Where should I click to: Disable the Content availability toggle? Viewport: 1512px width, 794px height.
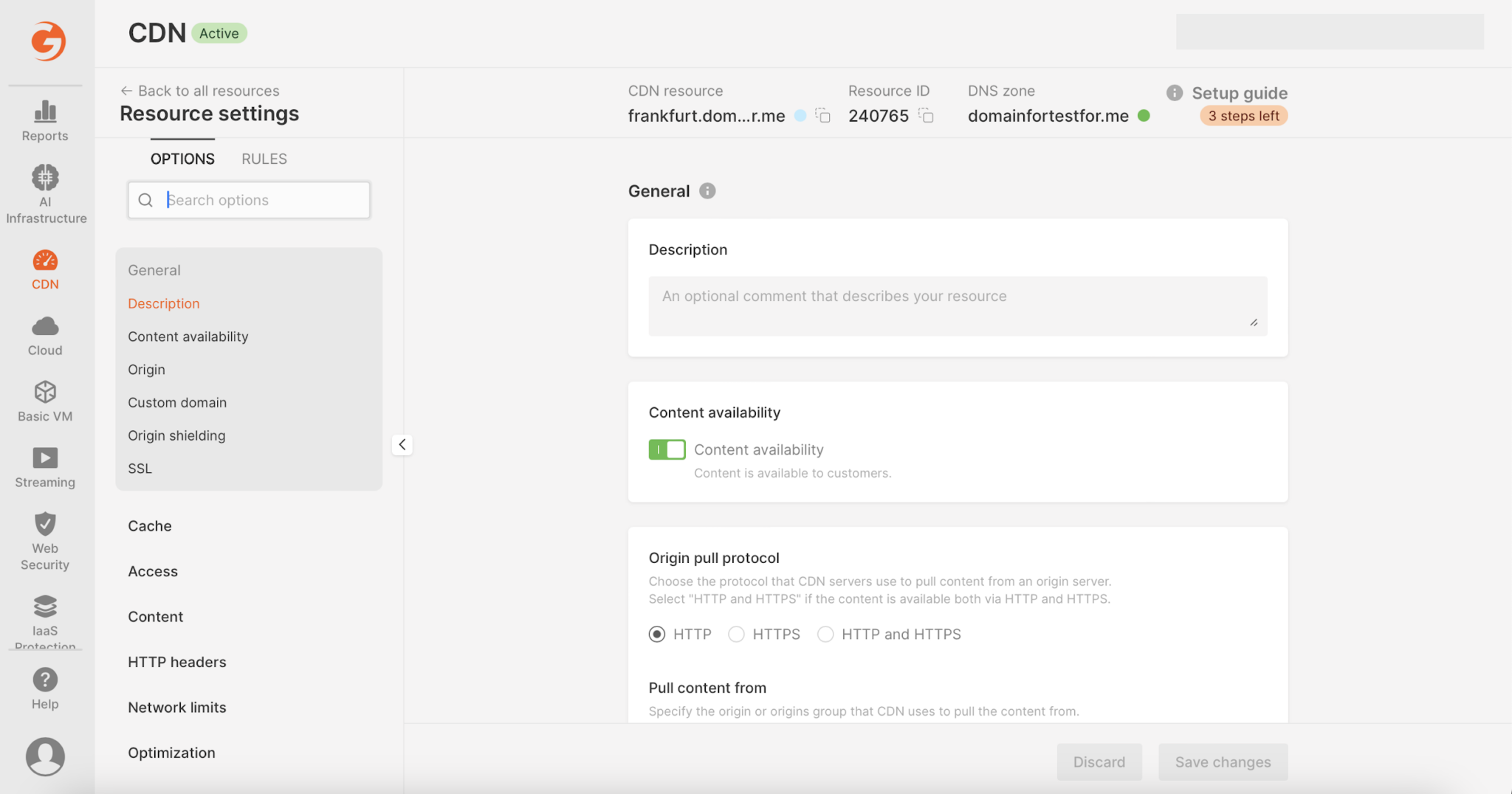pos(666,449)
